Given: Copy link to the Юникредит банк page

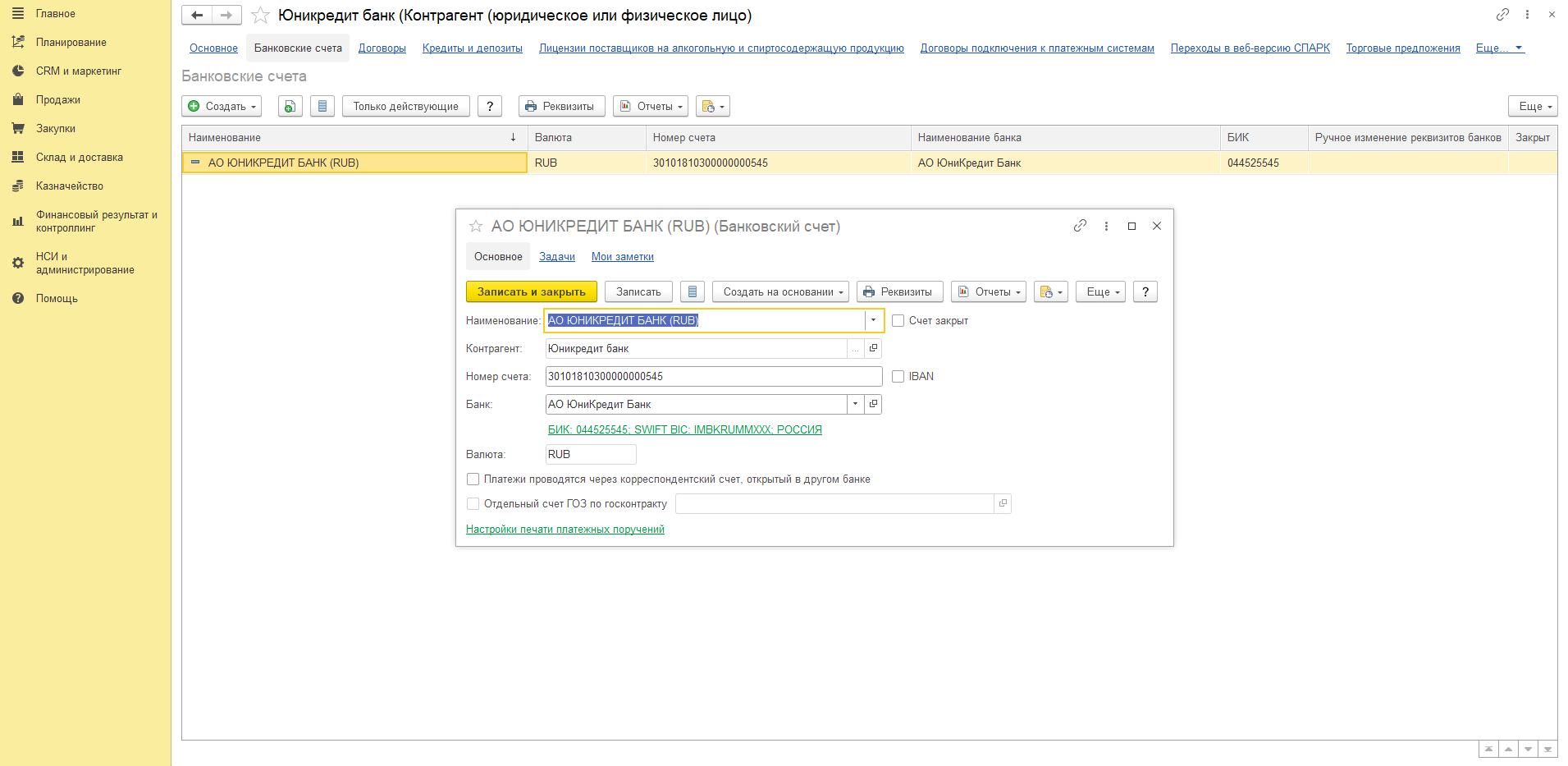Looking at the screenshot, I should (1502, 15).
